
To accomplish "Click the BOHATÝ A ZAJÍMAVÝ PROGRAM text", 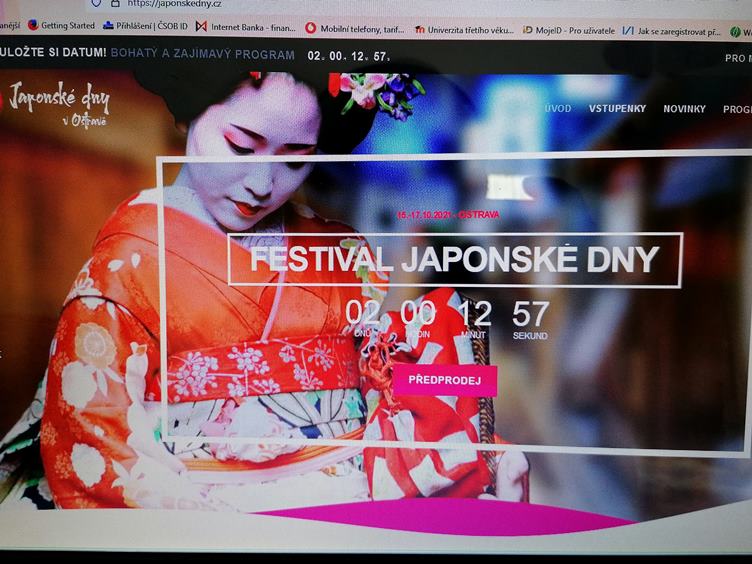I will click(x=202, y=55).
